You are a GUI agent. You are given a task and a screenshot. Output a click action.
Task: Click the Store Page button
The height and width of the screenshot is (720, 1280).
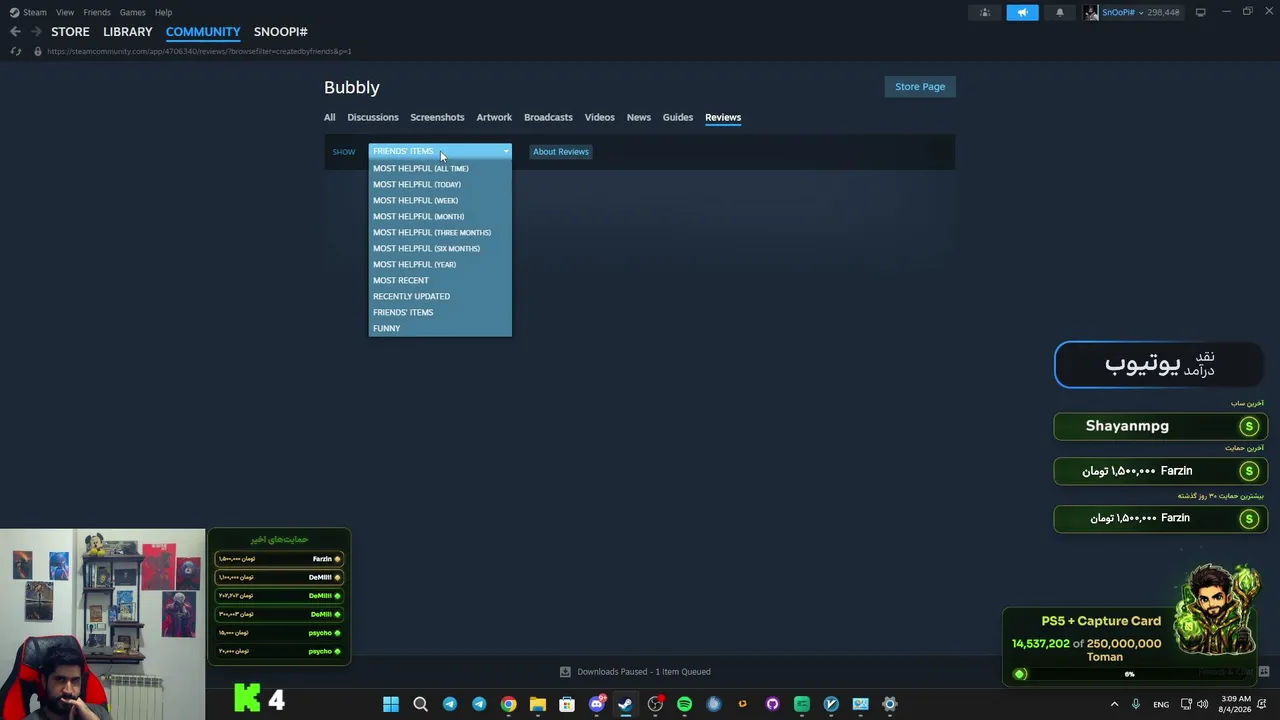[920, 87]
